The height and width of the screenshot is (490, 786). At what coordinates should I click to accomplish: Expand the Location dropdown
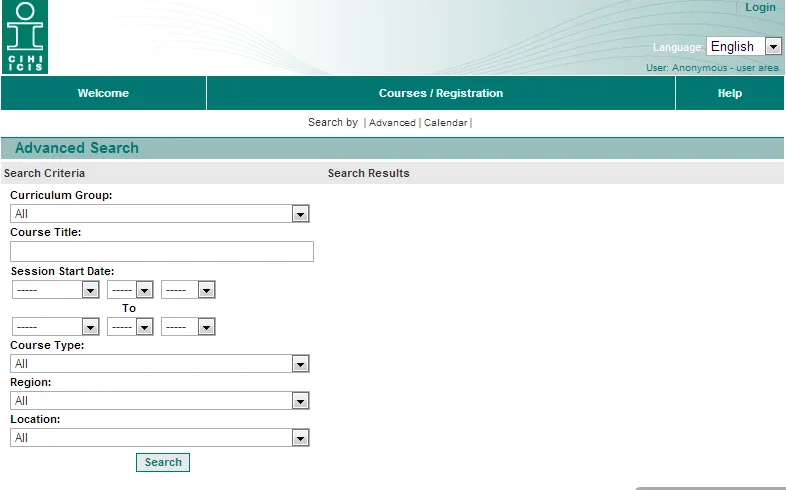[160, 438]
